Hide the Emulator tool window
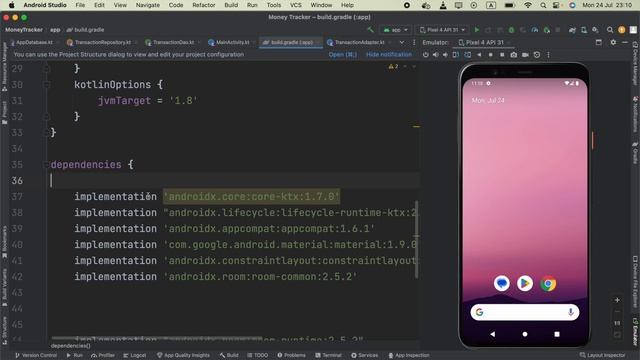The width and height of the screenshot is (640, 360). (625, 42)
